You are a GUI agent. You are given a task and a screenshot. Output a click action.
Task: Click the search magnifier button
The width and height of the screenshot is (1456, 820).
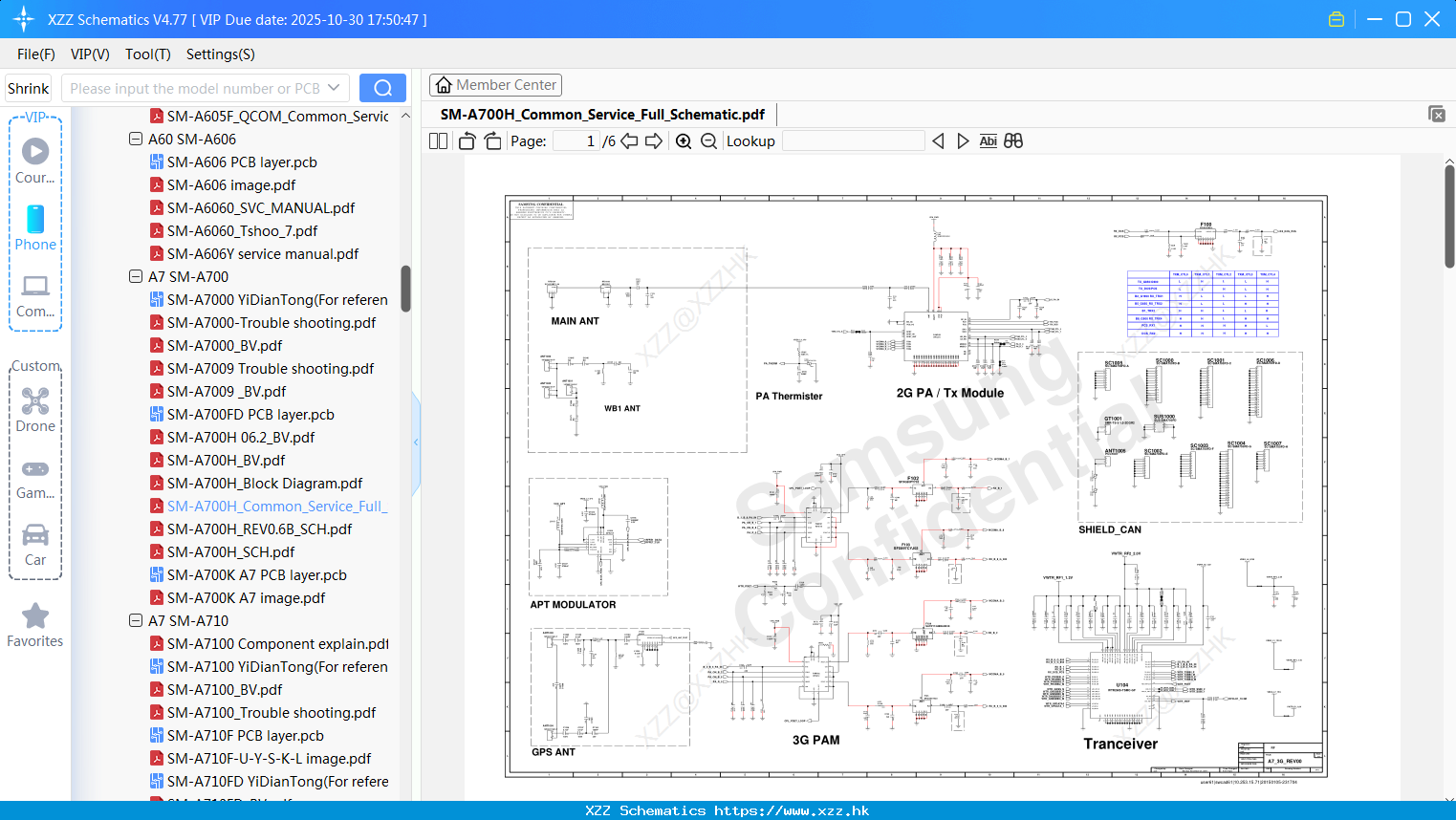pos(382,88)
